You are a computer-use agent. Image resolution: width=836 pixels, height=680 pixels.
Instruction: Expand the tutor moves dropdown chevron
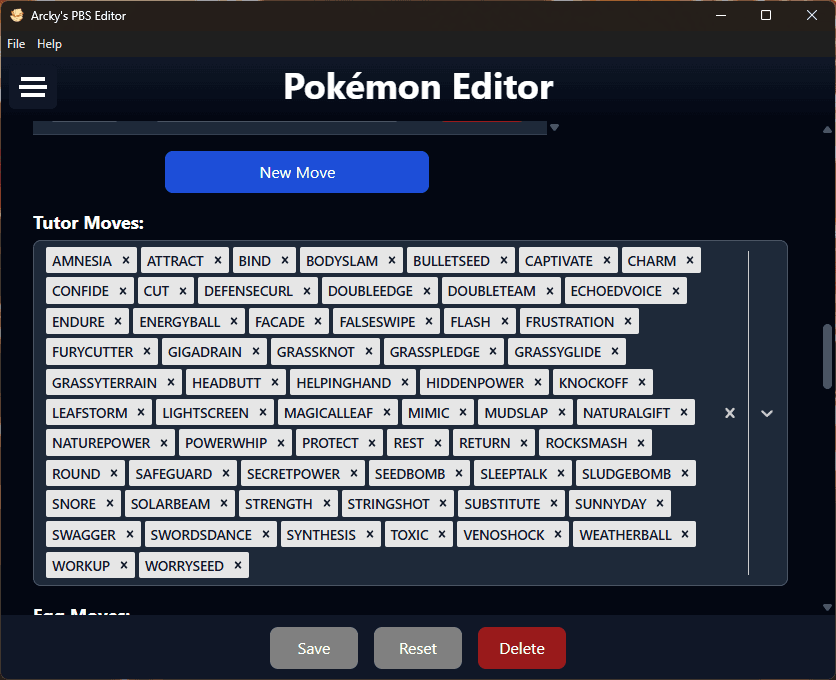pyautogui.click(x=767, y=413)
